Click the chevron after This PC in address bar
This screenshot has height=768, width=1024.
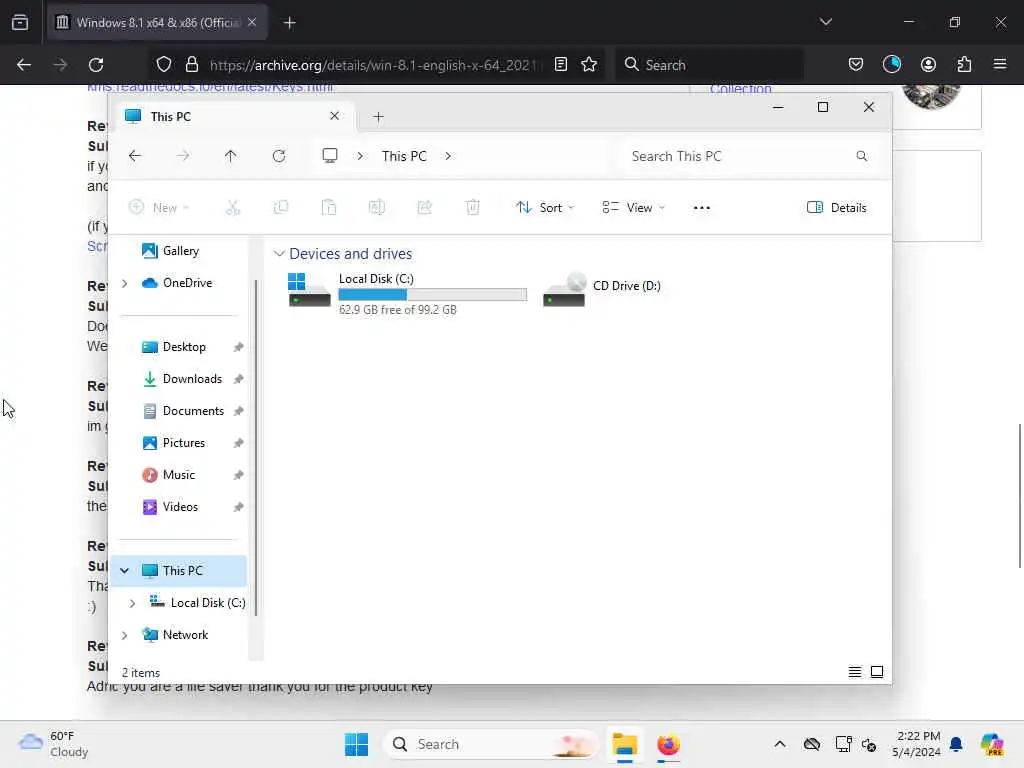point(448,156)
